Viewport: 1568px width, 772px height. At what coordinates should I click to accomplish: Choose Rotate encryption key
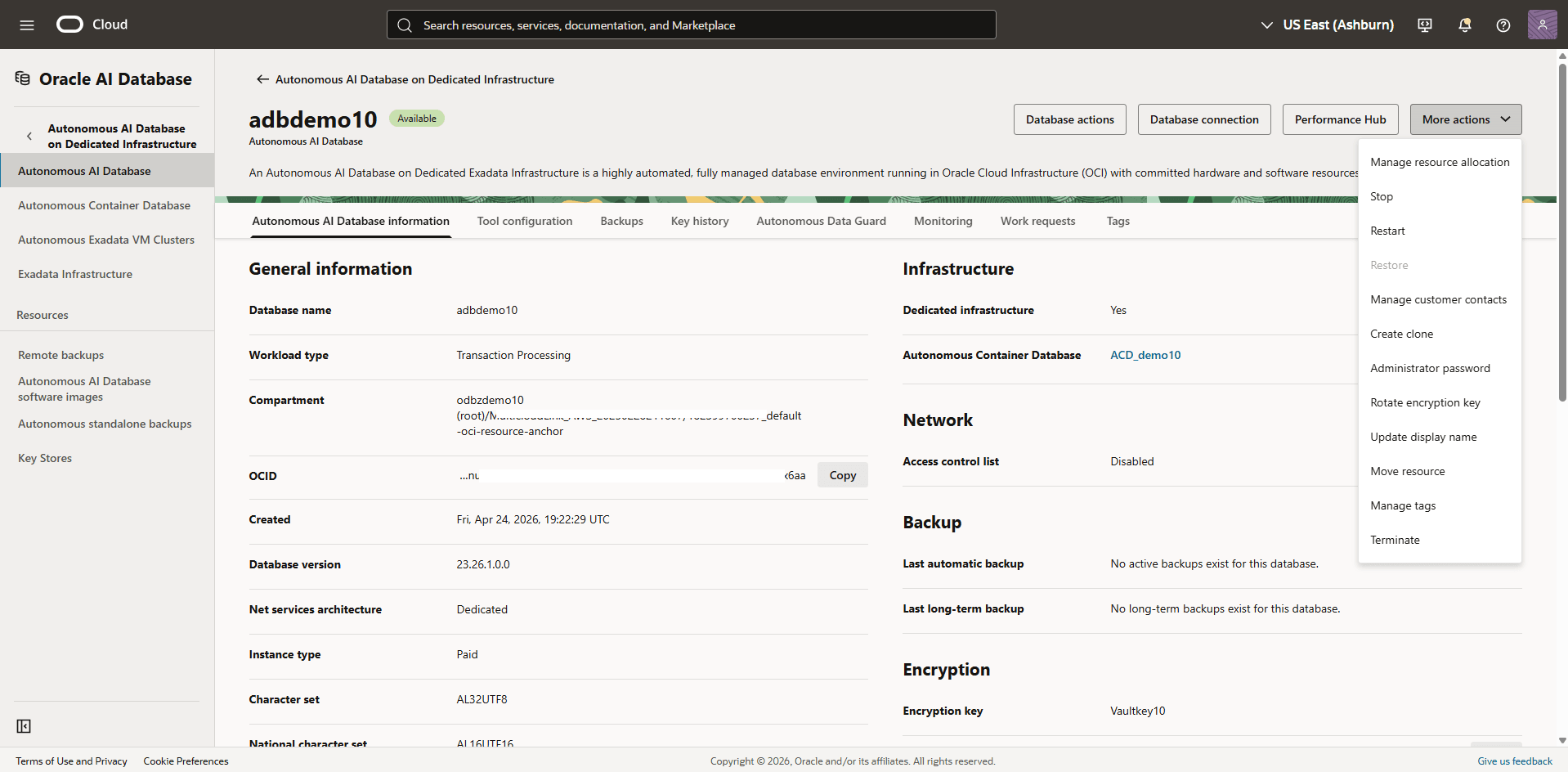click(x=1440, y=402)
